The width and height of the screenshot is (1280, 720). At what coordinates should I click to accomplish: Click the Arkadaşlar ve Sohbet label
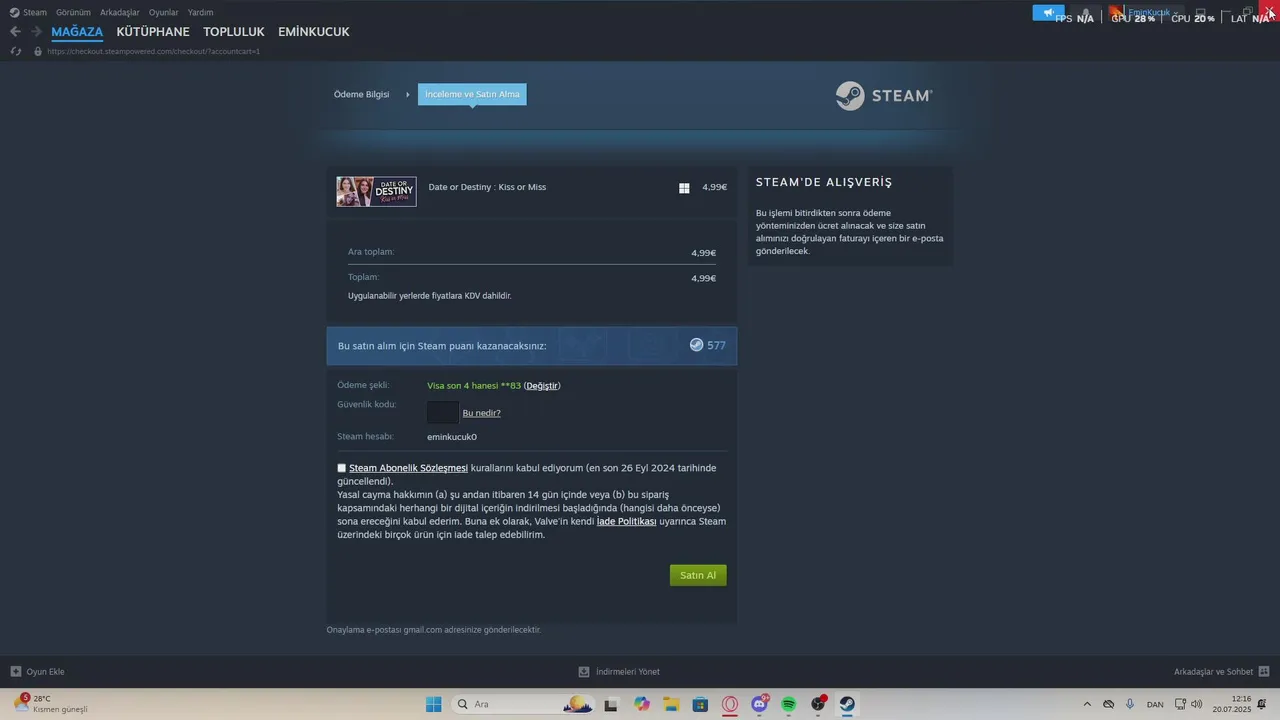(1213, 672)
